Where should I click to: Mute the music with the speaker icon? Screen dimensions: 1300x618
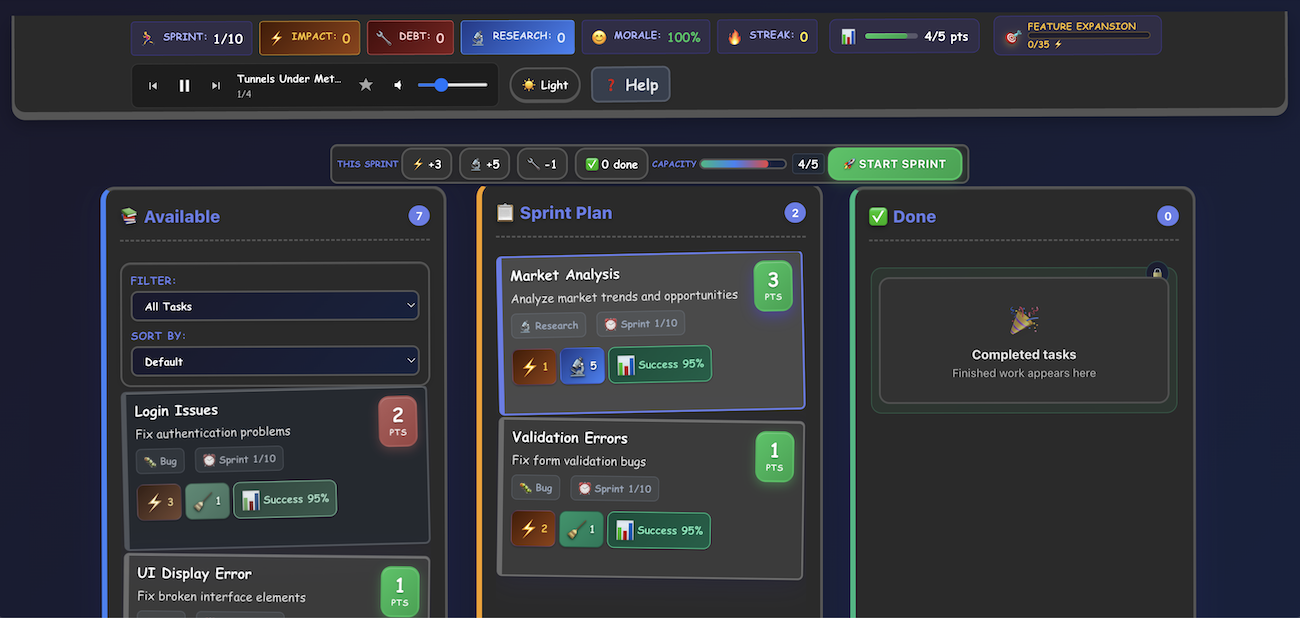[397, 85]
